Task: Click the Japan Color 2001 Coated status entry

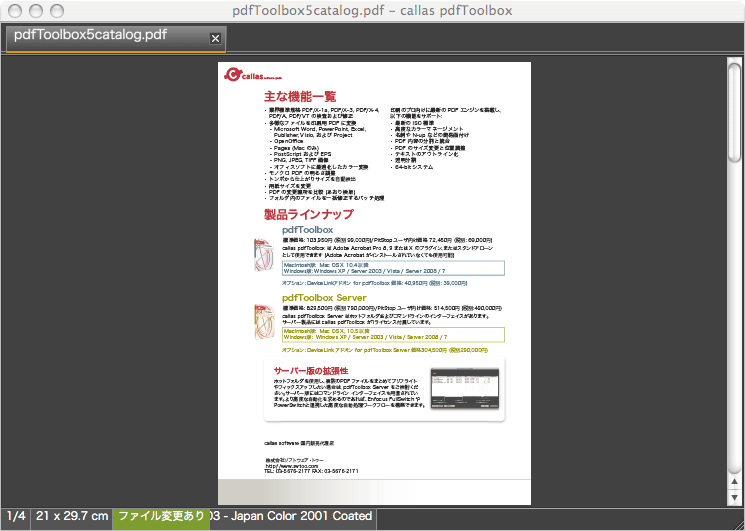Action: (293, 516)
